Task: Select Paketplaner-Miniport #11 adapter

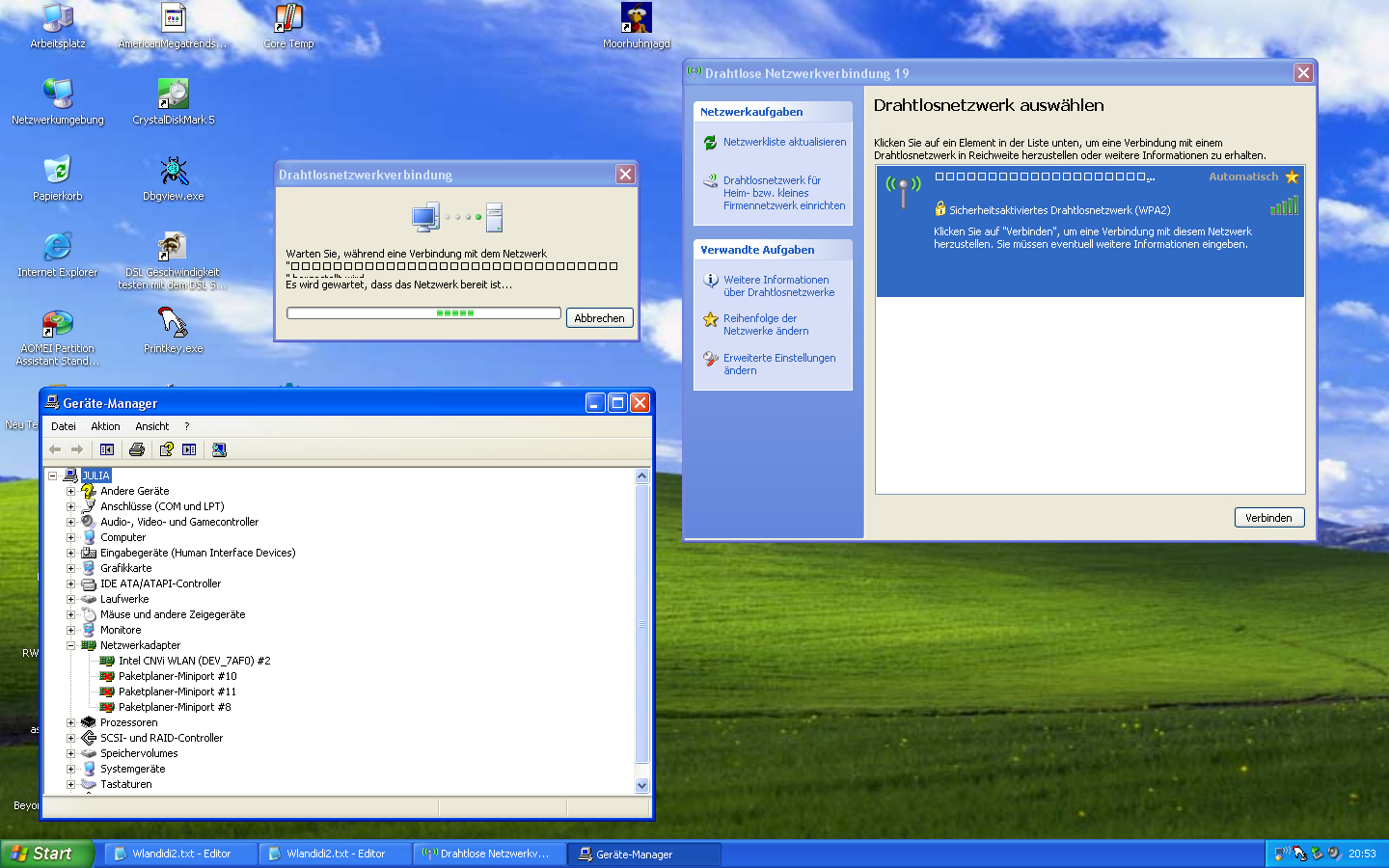Action: (177, 692)
